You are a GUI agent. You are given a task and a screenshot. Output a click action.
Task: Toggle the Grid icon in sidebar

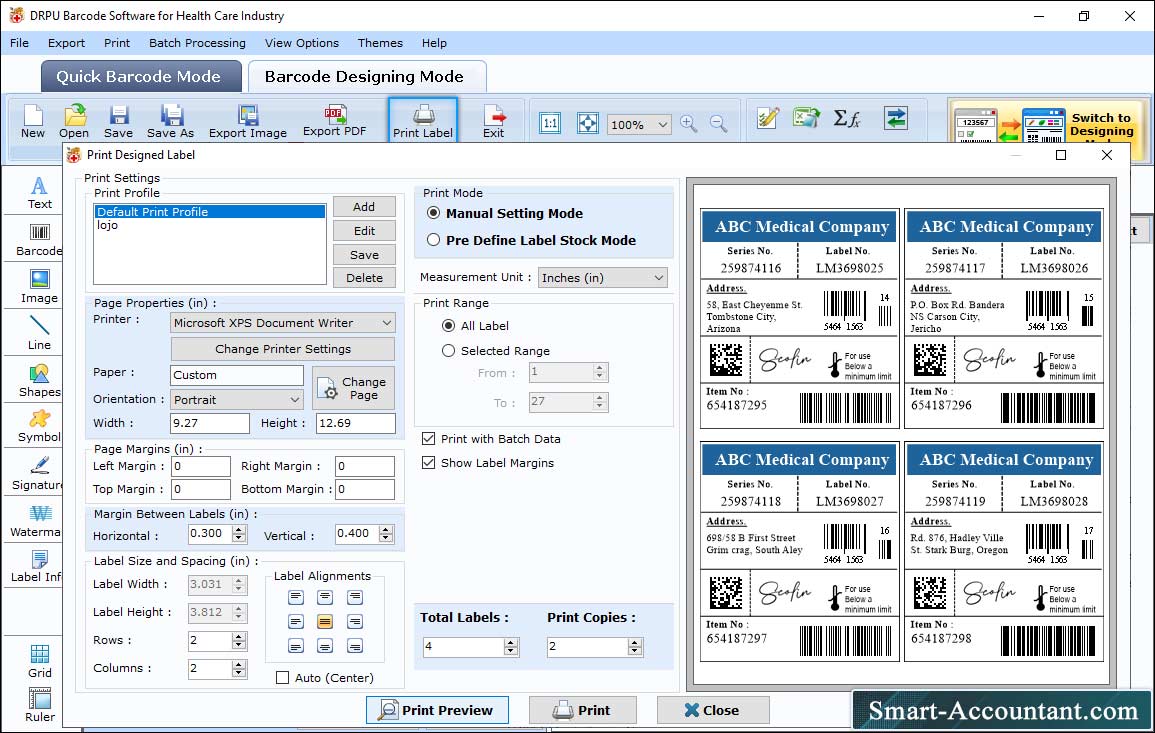point(40,661)
